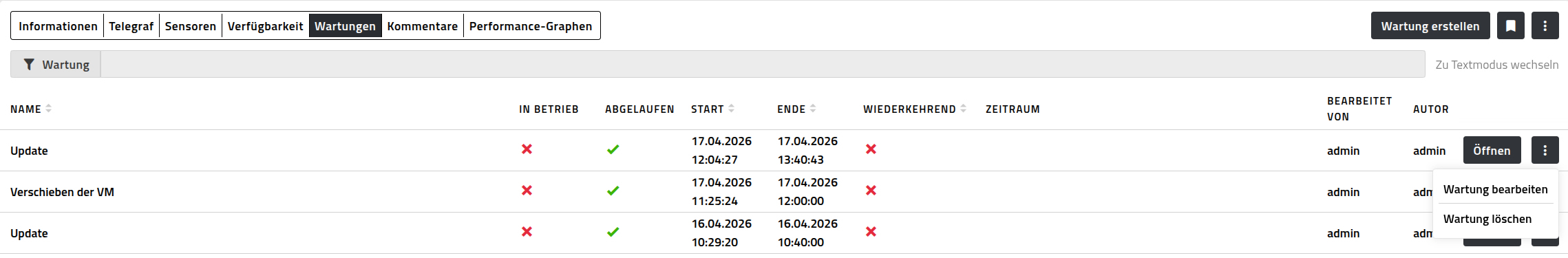This screenshot has width=1568, height=258.
Task: Select Wartung bearbeiten menu entry
Action: [x=1495, y=189]
